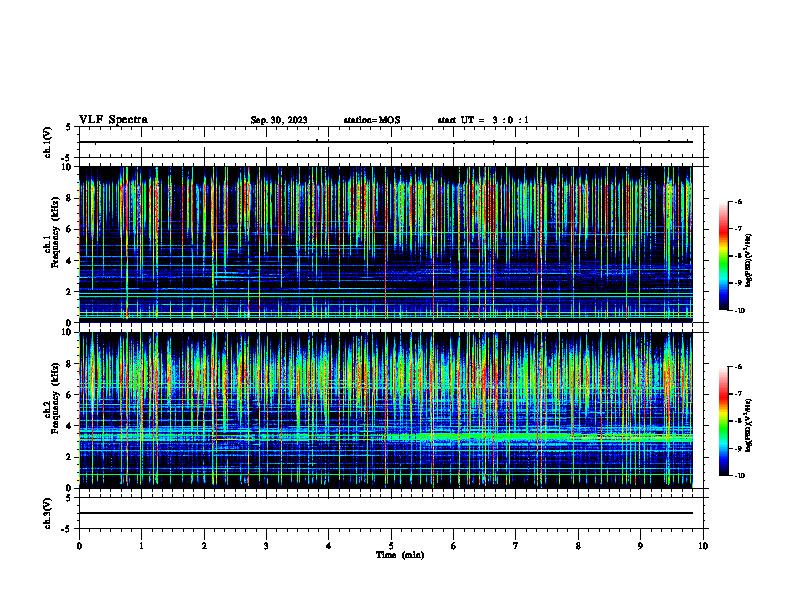
Task: Click the "6" tick on ch.2 frequency axis
Action: tap(70, 395)
